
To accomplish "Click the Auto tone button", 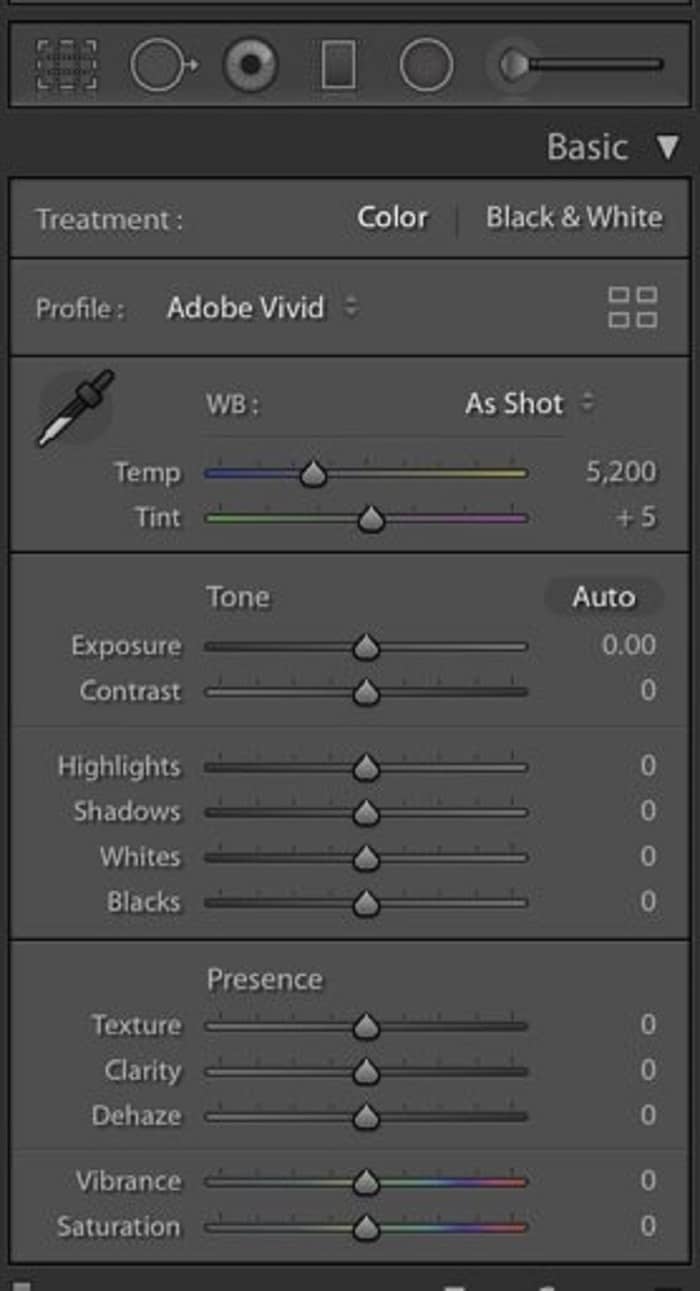I will [603, 597].
